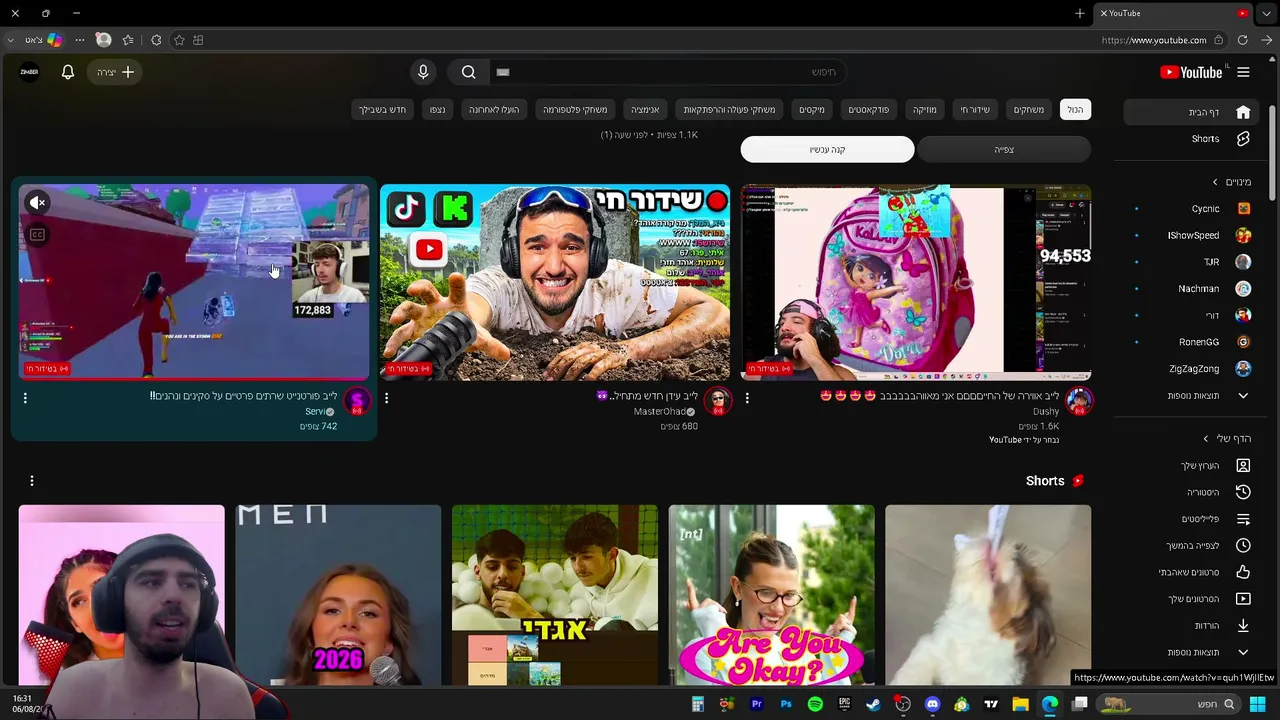This screenshot has width=1280, height=720.
Task: Click the YouTube IL logo
Action: tap(1191, 72)
